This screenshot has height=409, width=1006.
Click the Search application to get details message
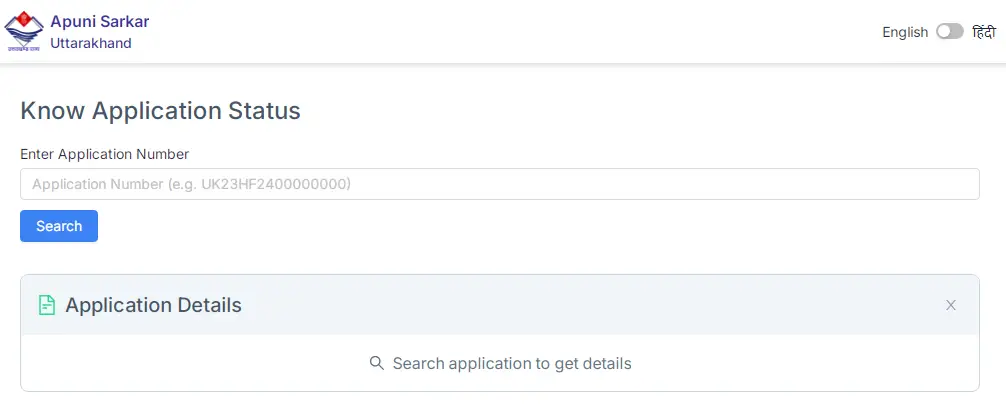[512, 363]
